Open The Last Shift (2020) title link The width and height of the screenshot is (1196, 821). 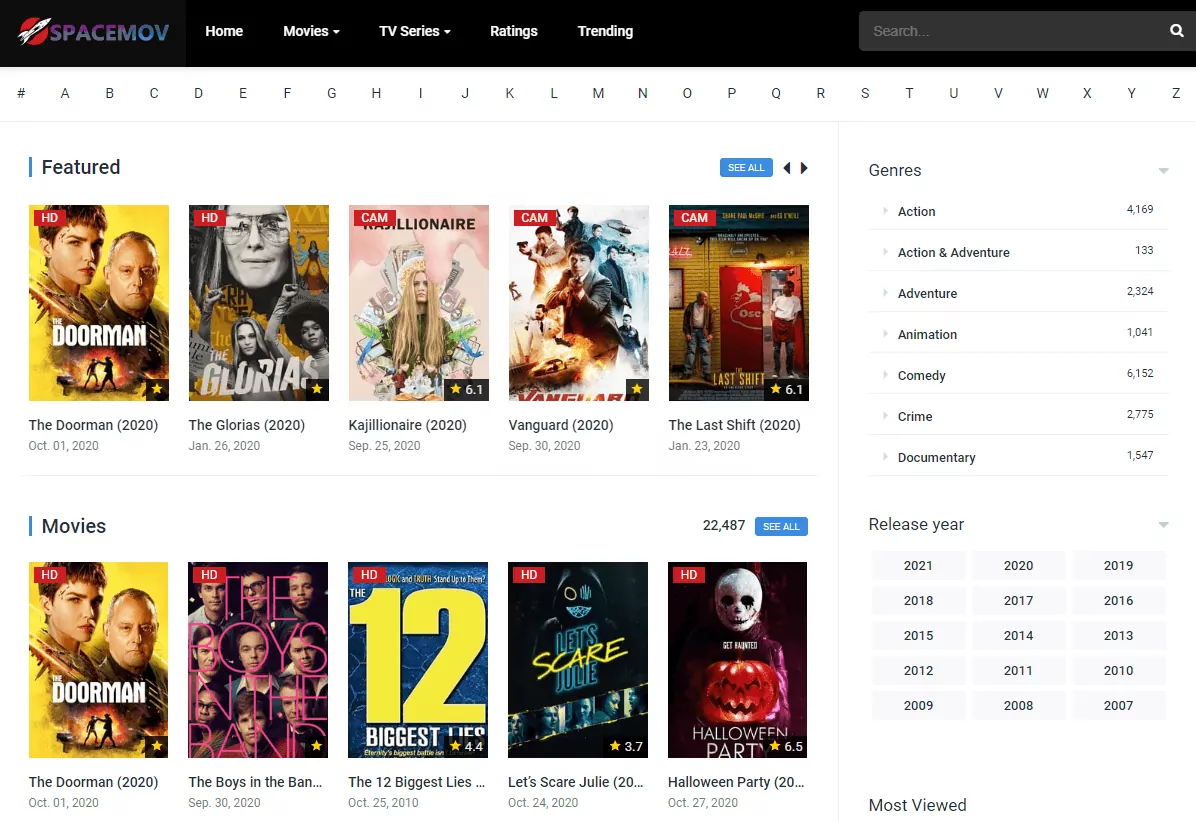click(x=735, y=425)
